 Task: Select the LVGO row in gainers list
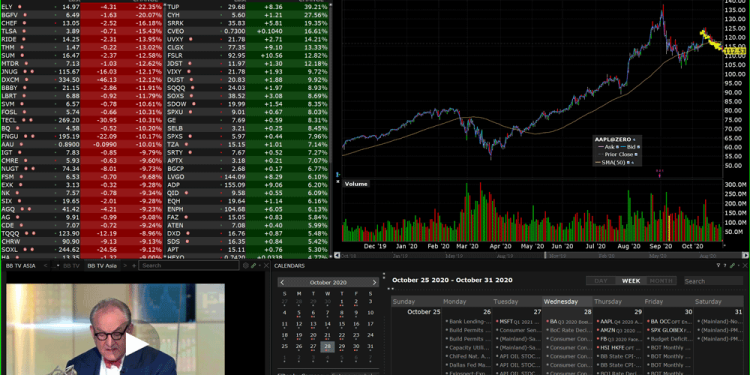tap(248, 177)
